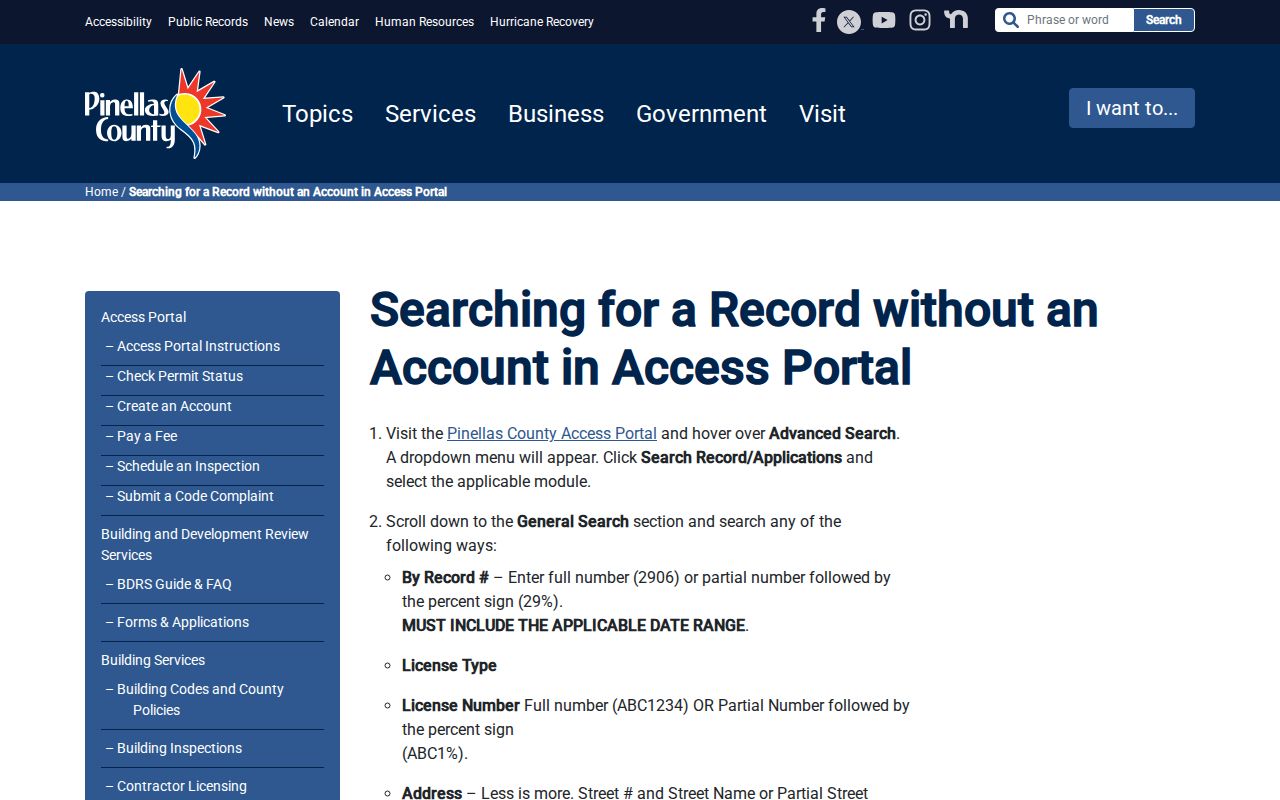Open Create an Account in the sidebar
This screenshot has width=1280, height=800.
[x=174, y=406]
